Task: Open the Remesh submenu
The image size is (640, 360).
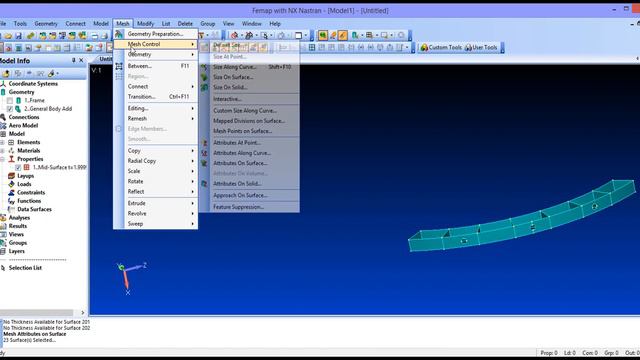Action: click(155, 118)
